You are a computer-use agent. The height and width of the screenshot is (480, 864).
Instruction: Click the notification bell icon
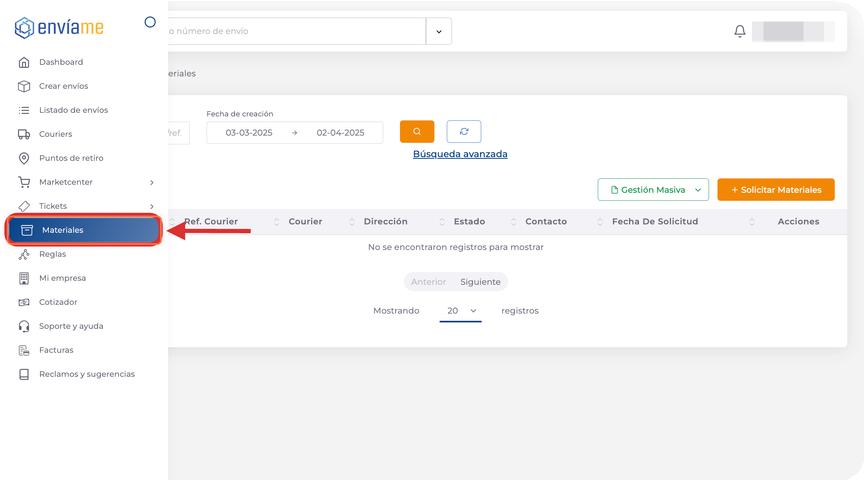coord(740,31)
